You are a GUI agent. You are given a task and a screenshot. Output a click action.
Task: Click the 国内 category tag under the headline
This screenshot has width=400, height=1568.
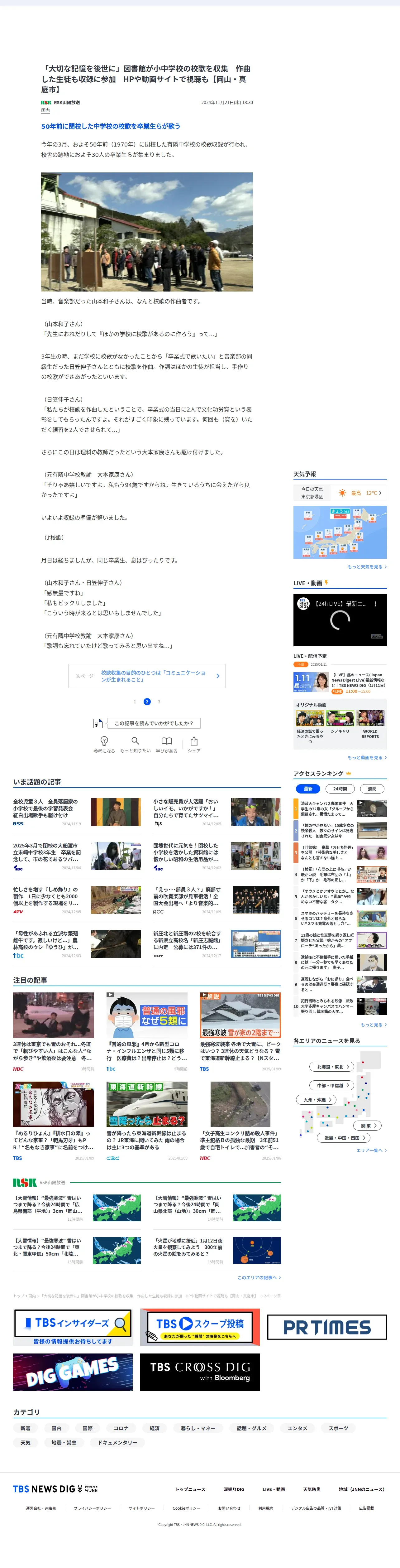(45, 111)
